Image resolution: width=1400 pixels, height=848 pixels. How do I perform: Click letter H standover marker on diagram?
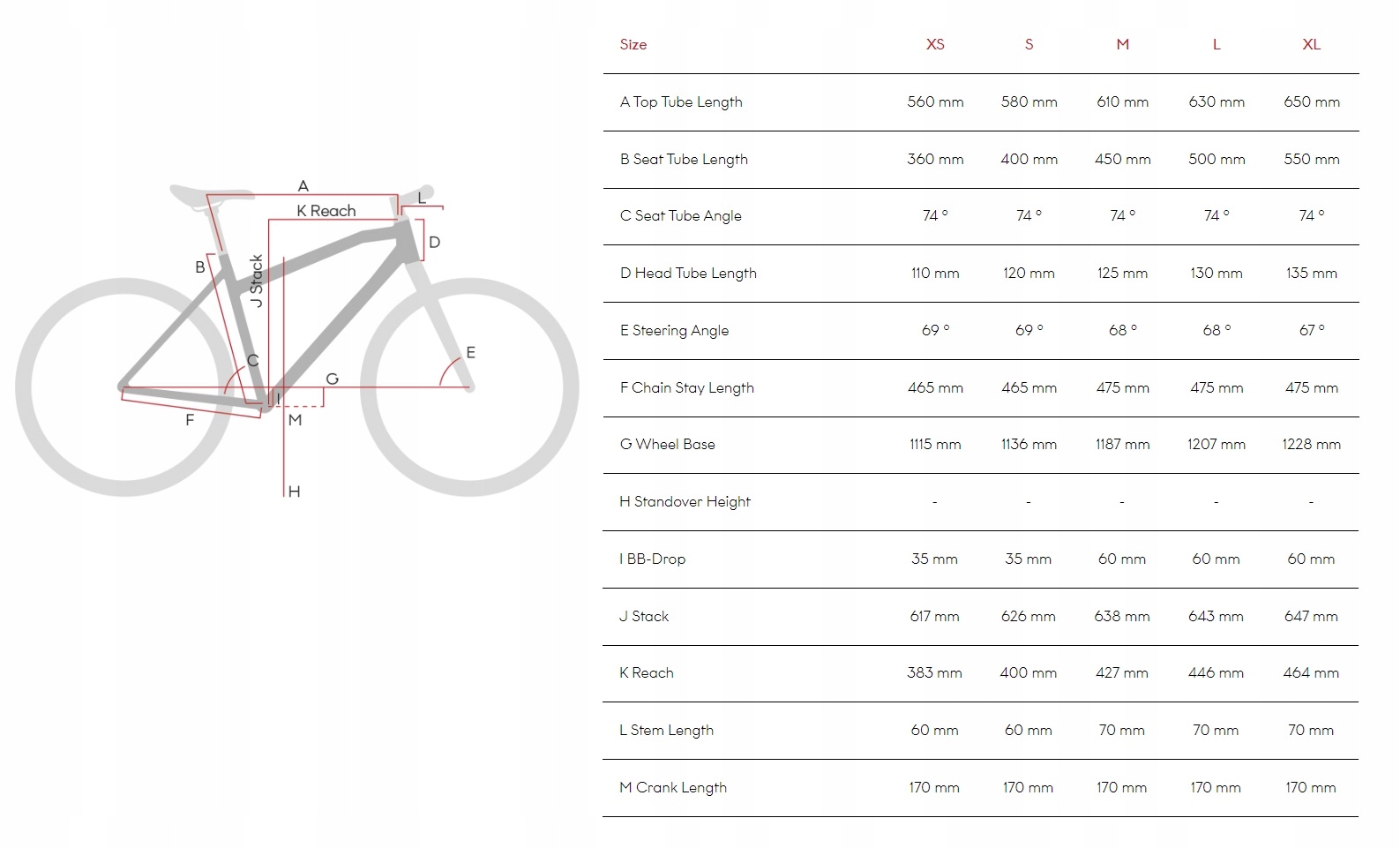[x=294, y=492]
